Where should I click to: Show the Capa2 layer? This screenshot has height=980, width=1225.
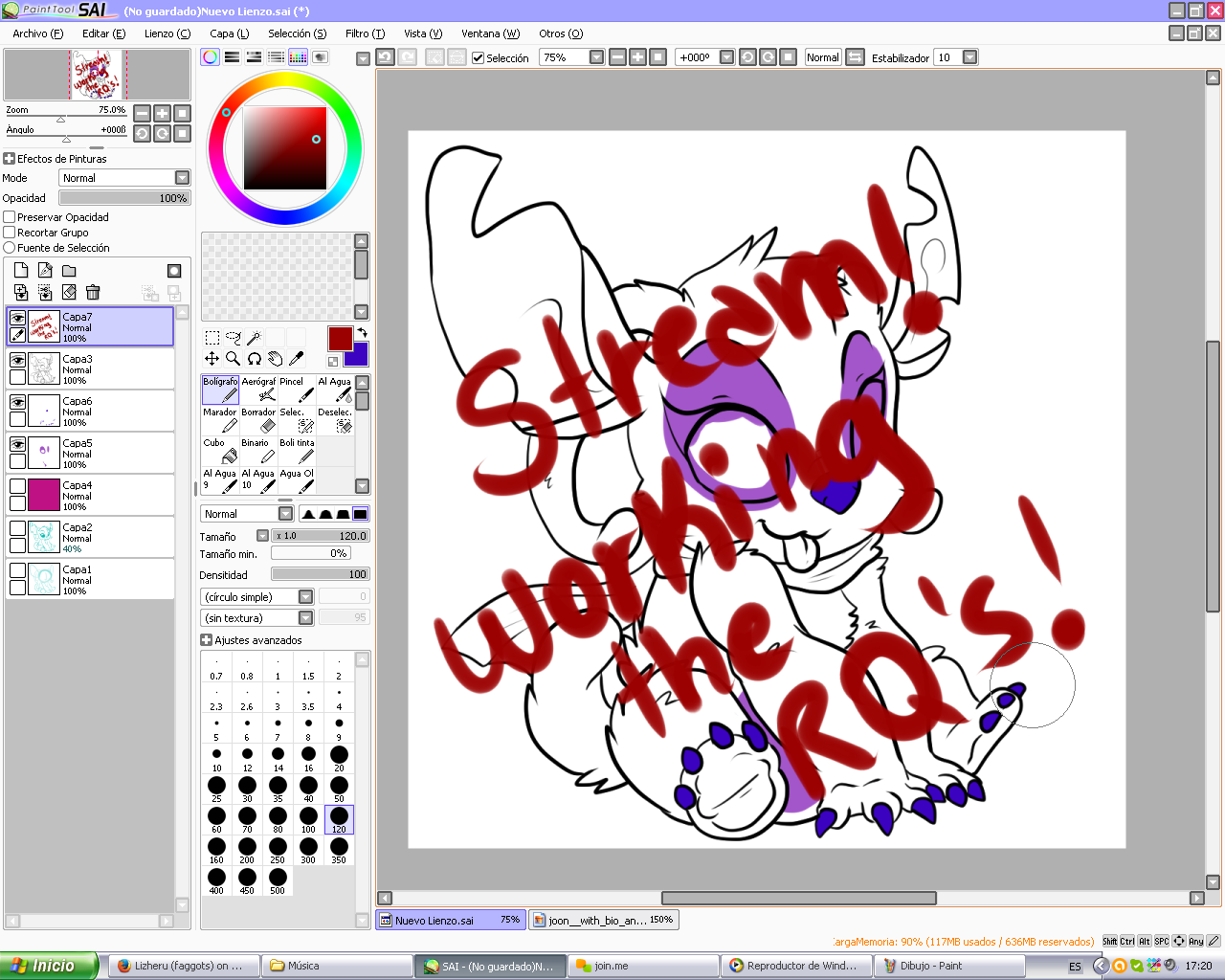(17, 529)
